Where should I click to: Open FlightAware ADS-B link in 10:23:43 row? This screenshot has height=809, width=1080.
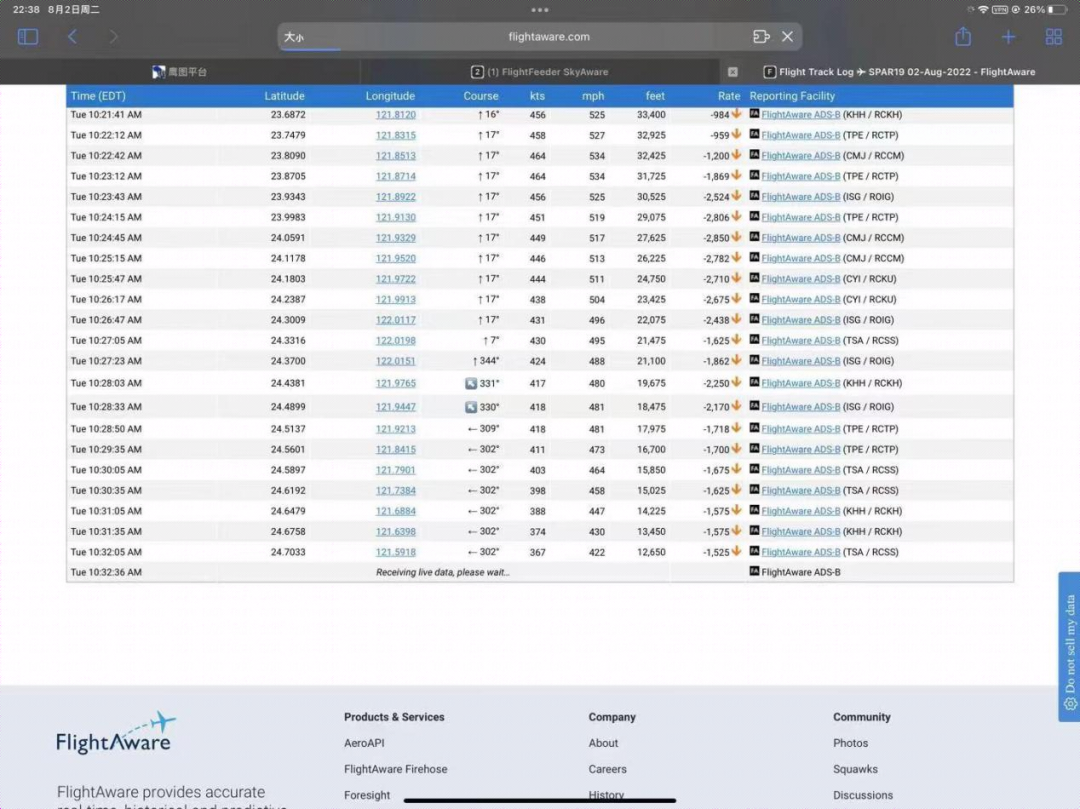[x=801, y=197]
